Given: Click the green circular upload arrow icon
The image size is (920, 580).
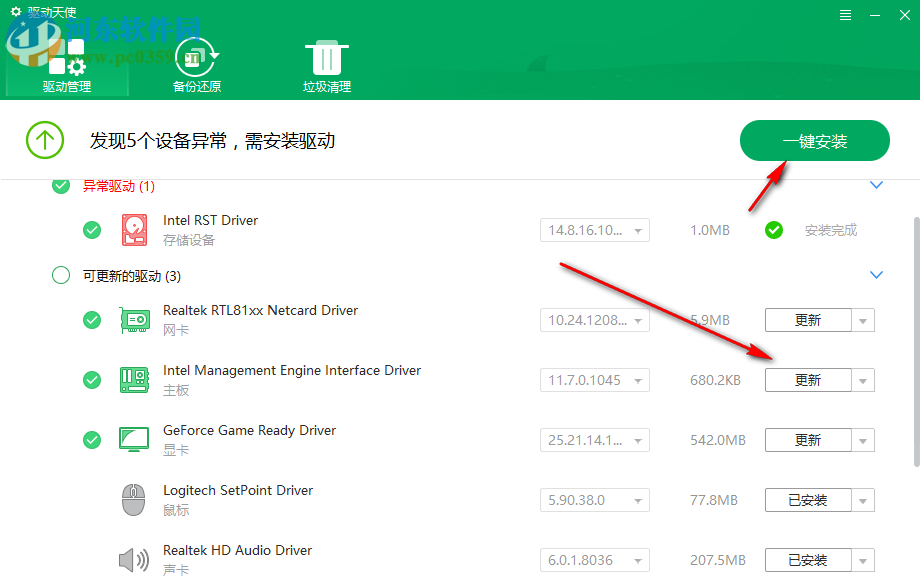Looking at the screenshot, I should tap(45, 140).
